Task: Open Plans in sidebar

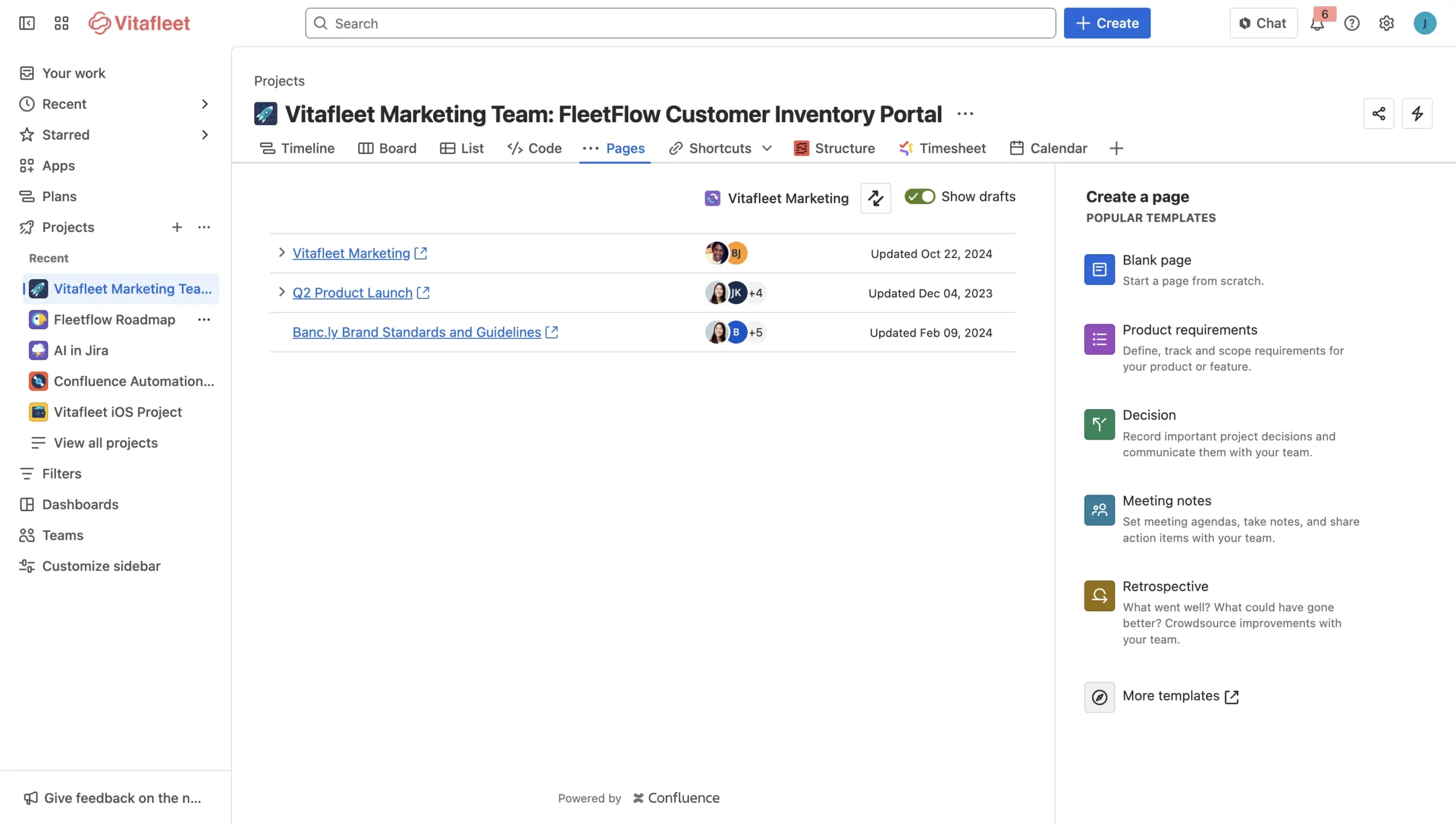Action: click(59, 197)
